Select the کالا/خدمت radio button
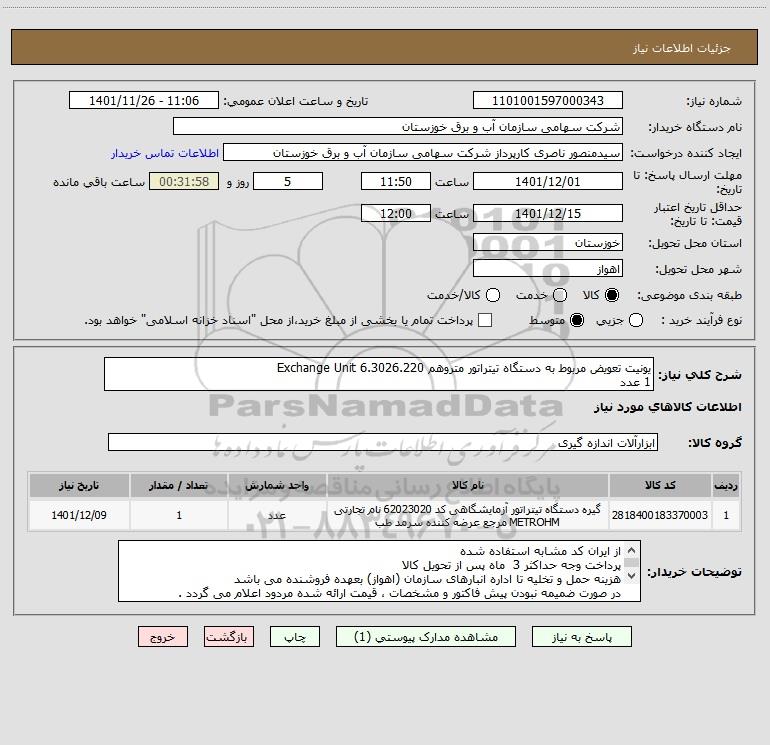 [493, 295]
